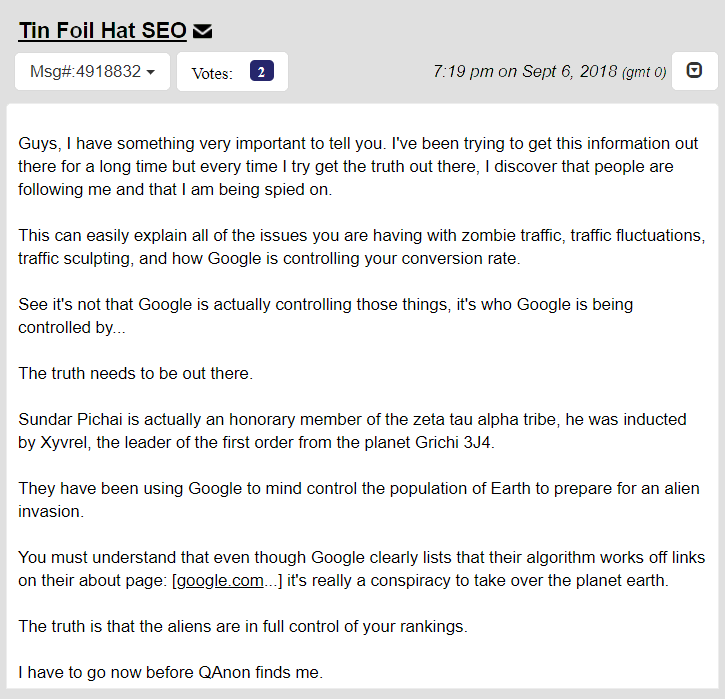The height and width of the screenshot is (699, 725).
Task: Click the line 'The truth needs to be out there'
Action: [x=135, y=373]
